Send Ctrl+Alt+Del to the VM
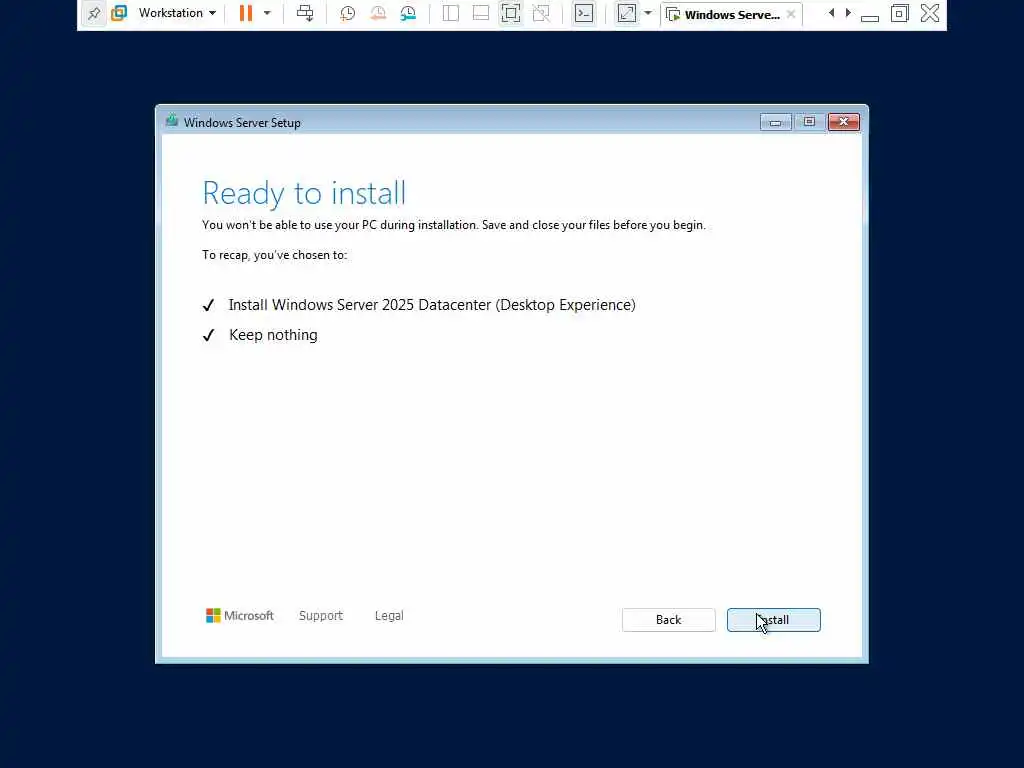 (x=305, y=13)
